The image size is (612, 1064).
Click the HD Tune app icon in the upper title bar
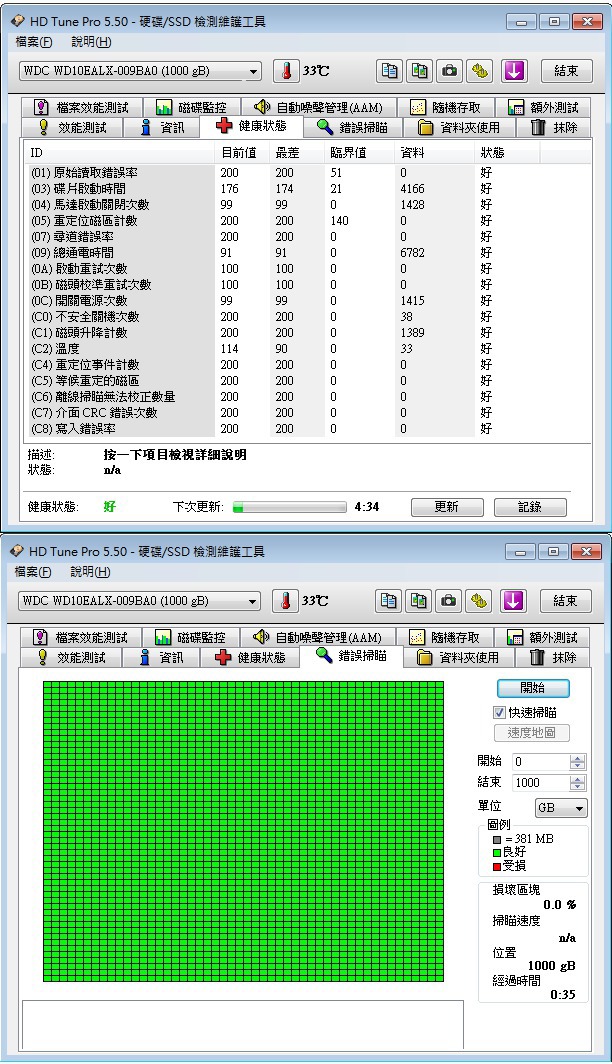pyautogui.click(x=18, y=21)
